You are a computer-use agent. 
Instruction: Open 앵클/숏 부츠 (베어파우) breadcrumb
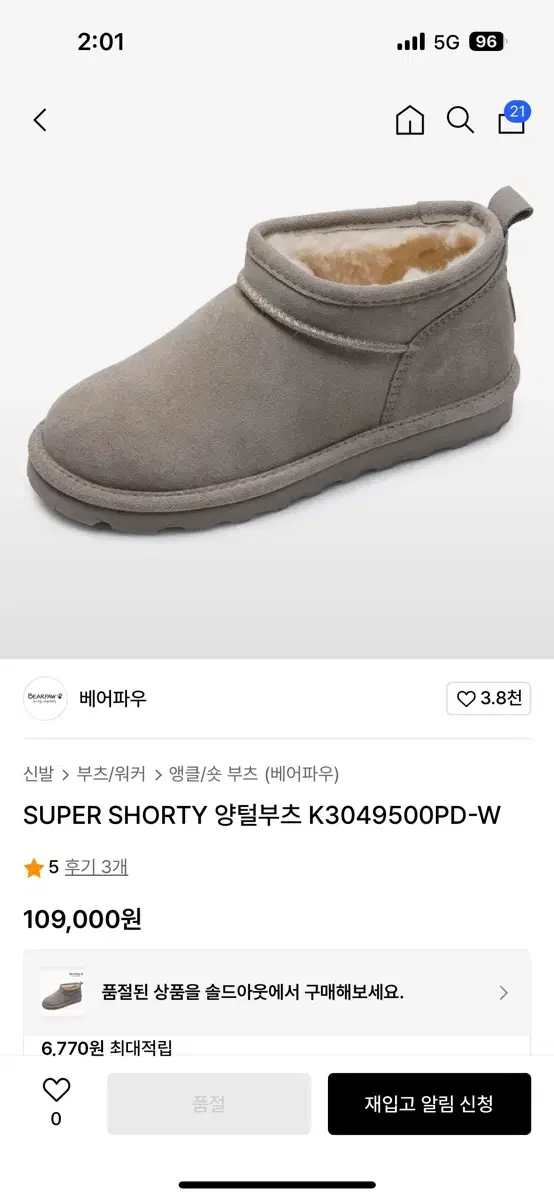click(254, 773)
